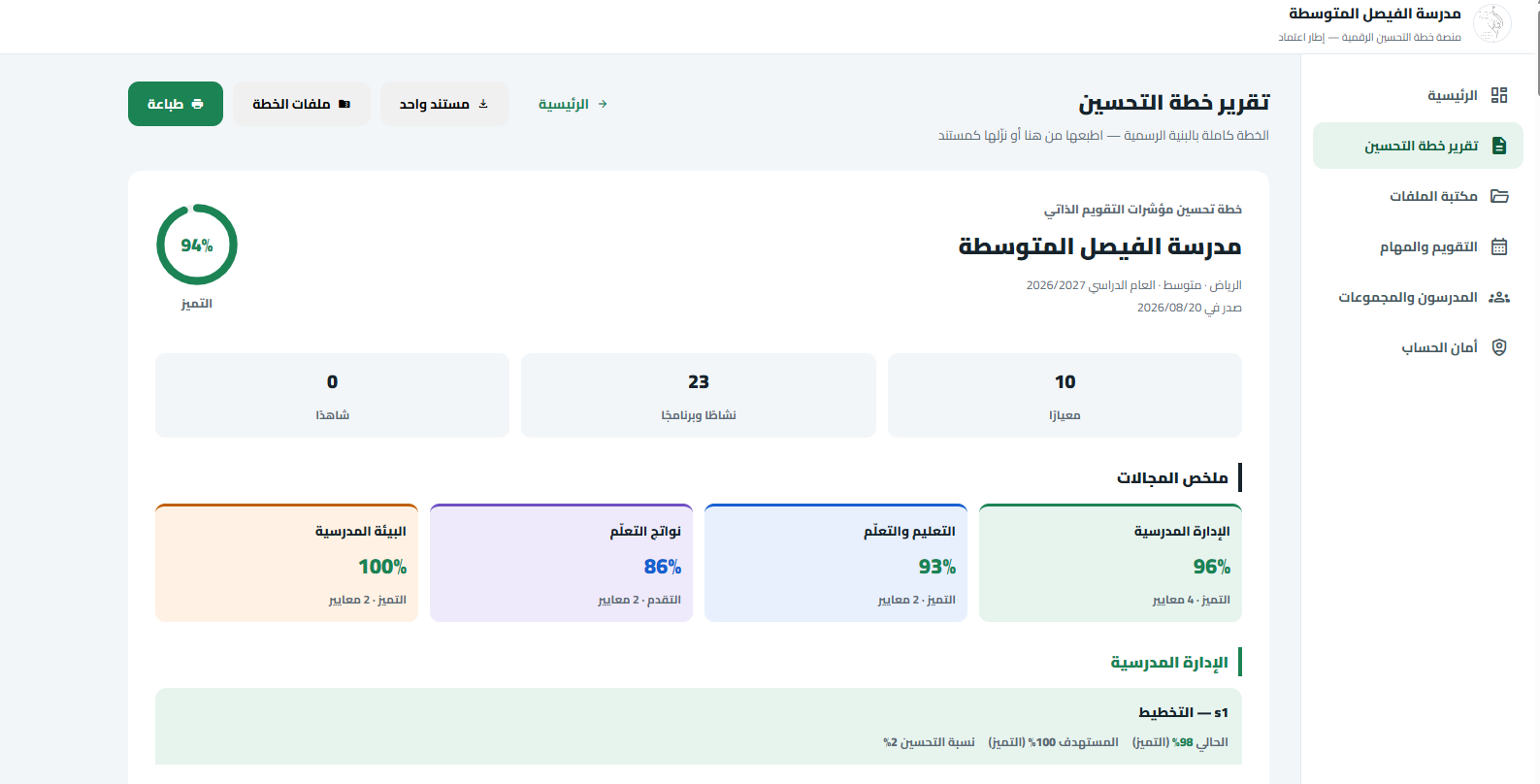Select the التعليم والتعلّم 93% summary card

point(836,563)
